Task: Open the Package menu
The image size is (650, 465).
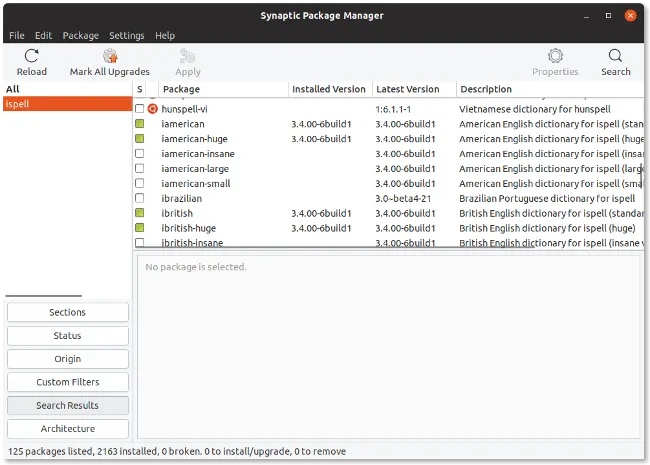Action: [80, 36]
